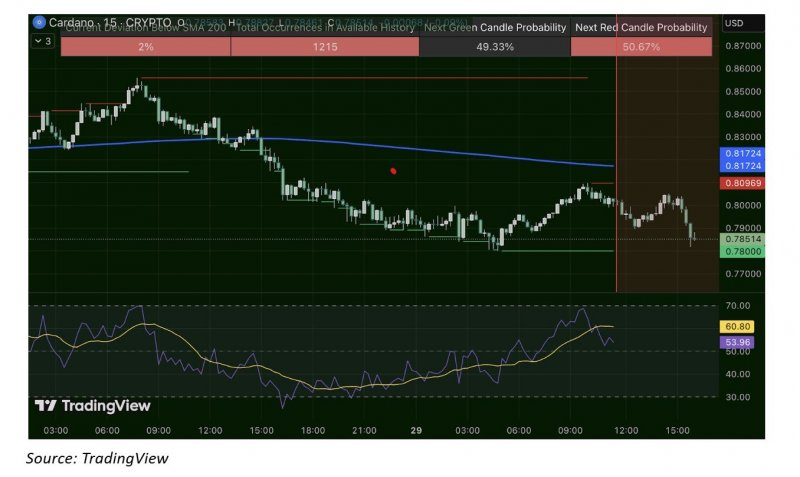
Task: Click the green 0.78000 price label
Action: coord(742,251)
